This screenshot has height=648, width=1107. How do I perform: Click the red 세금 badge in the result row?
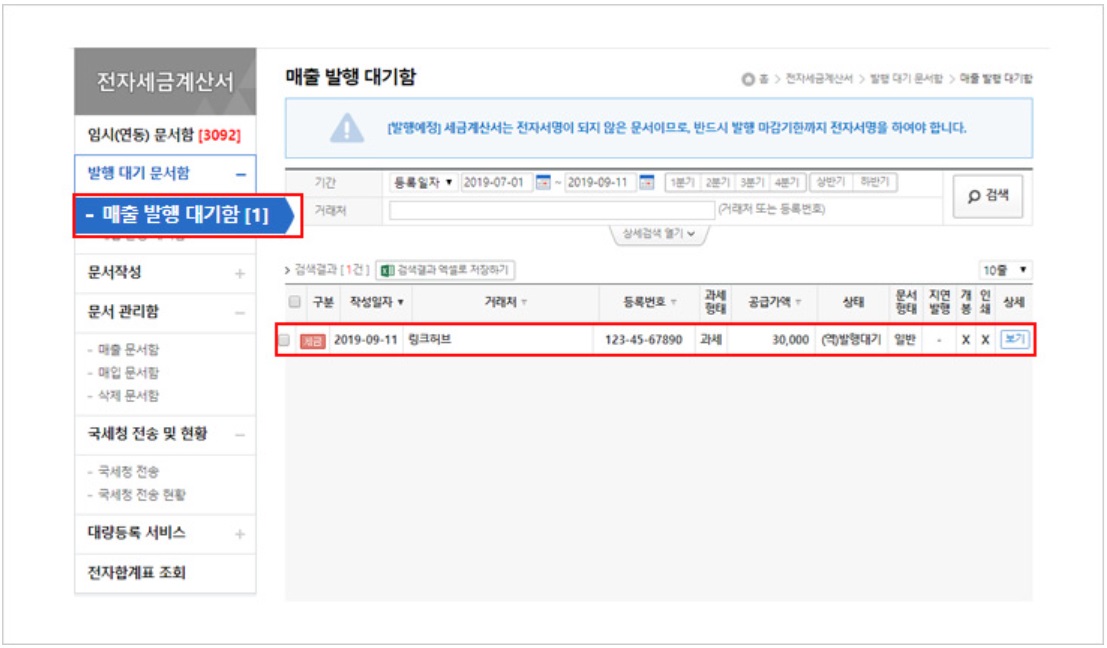point(312,341)
